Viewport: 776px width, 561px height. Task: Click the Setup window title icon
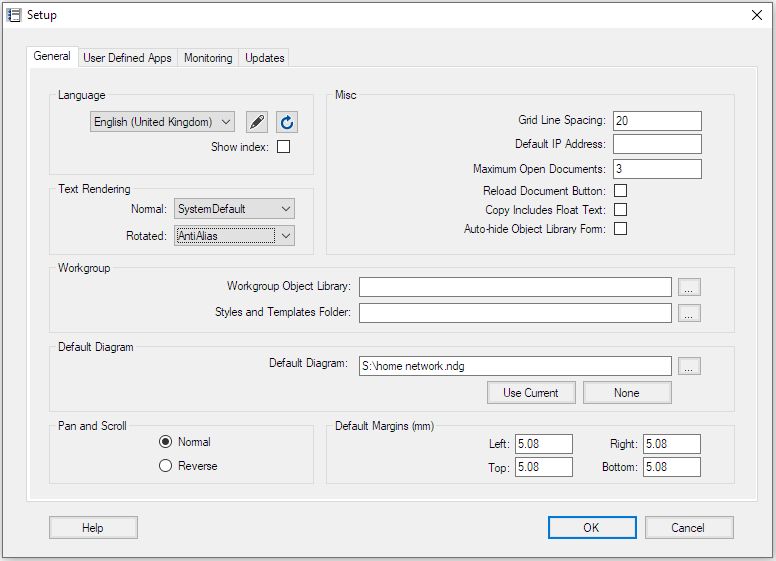pos(14,15)
